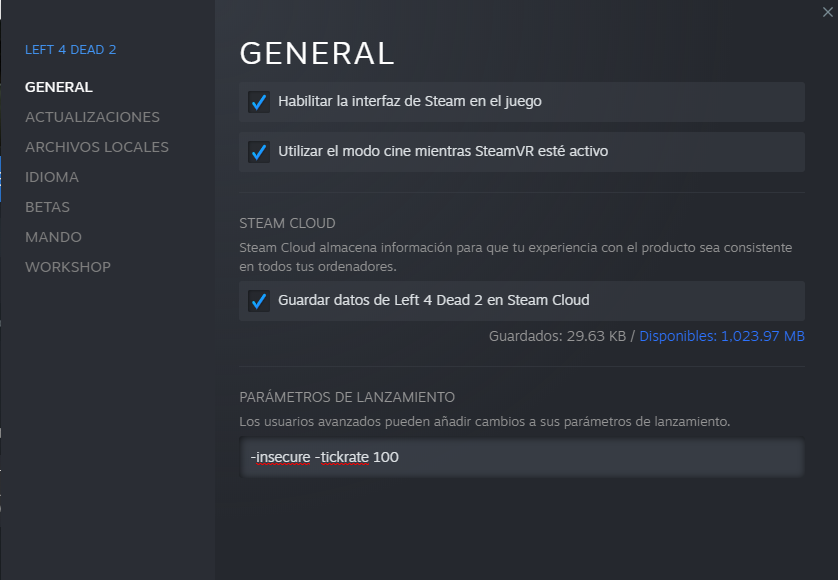Toggle saving Left 4 Dead 2 data to Steam Cloud
This screenshot has width=838, height=580.
(x=258, y=300)
